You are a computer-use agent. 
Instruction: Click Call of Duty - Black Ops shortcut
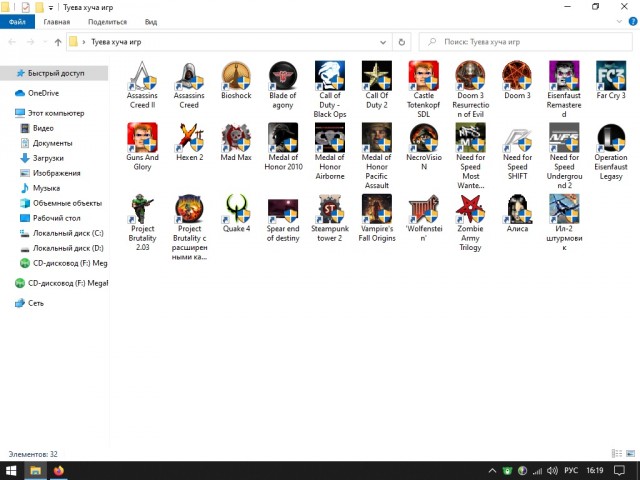tap(330, 89)
